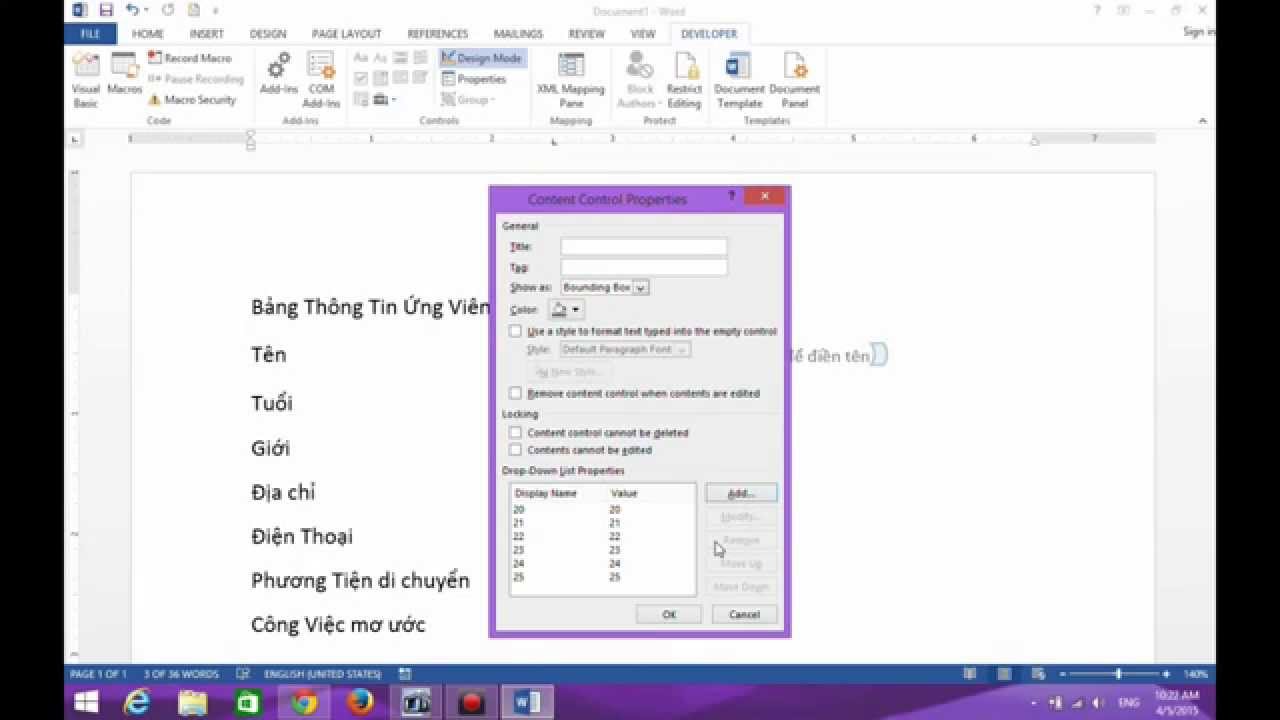Open Undo history dropdown arrow
The width and height of the screenshot is (1280, 720).
(146, 10)
